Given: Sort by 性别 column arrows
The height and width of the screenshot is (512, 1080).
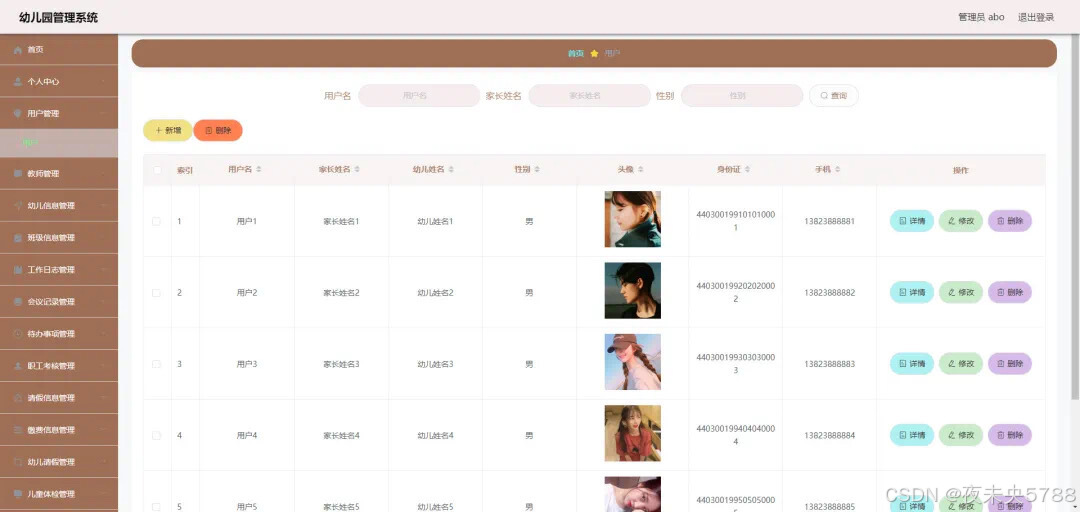Looking at the screenshot, I should 537,170.
